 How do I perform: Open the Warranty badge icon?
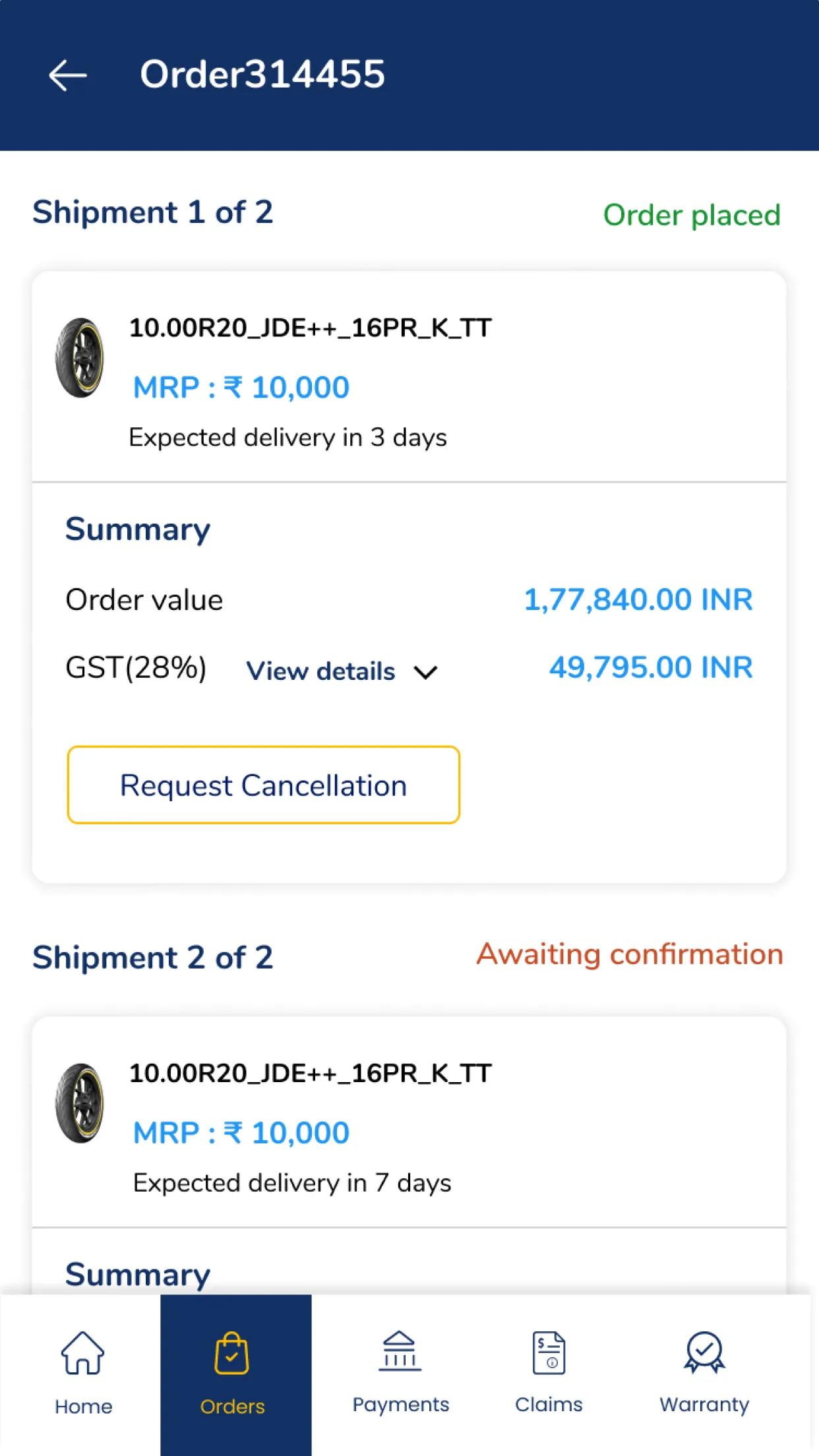pos(704,1352)
